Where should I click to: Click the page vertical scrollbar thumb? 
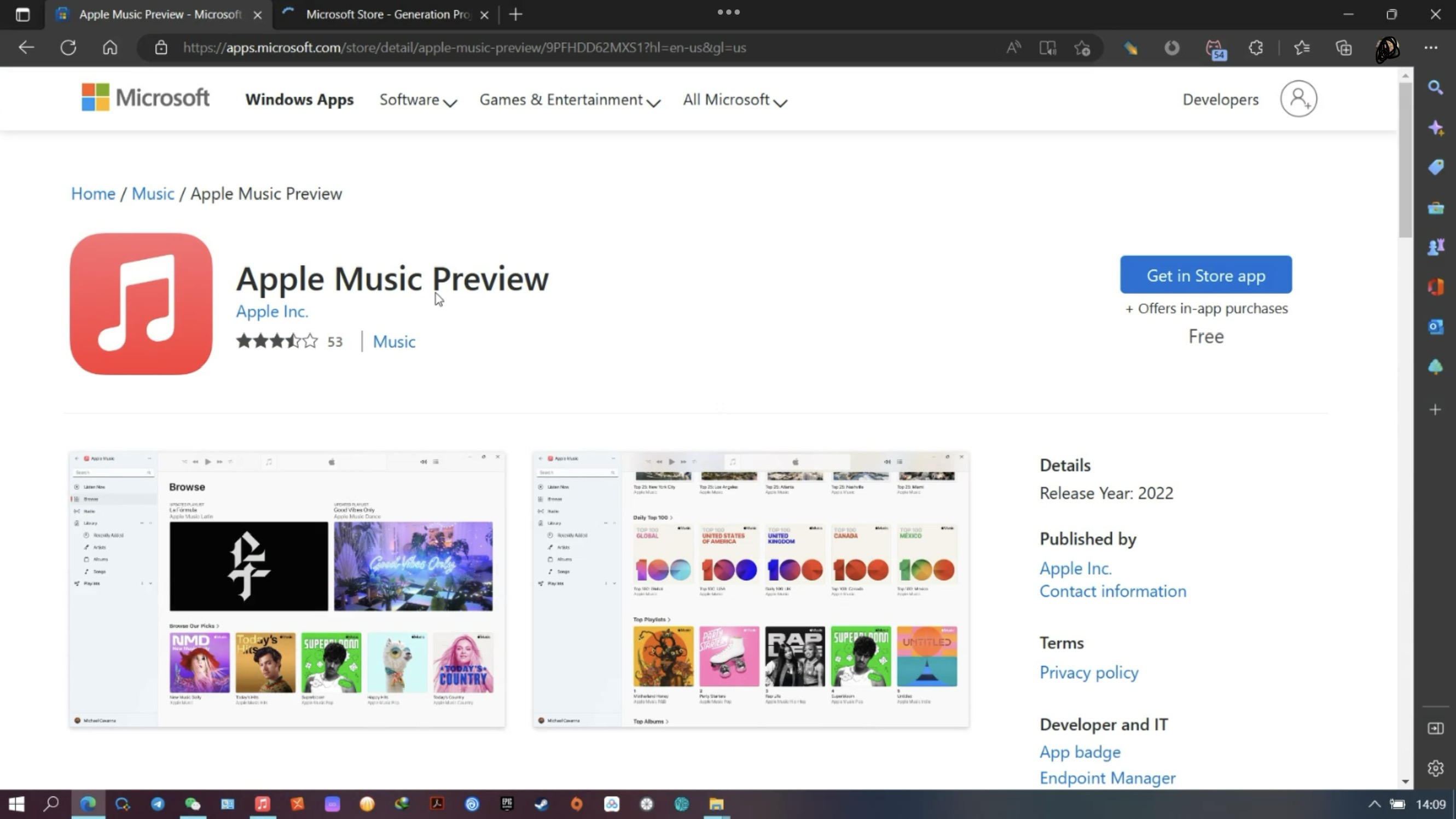tap(1405, 160)
